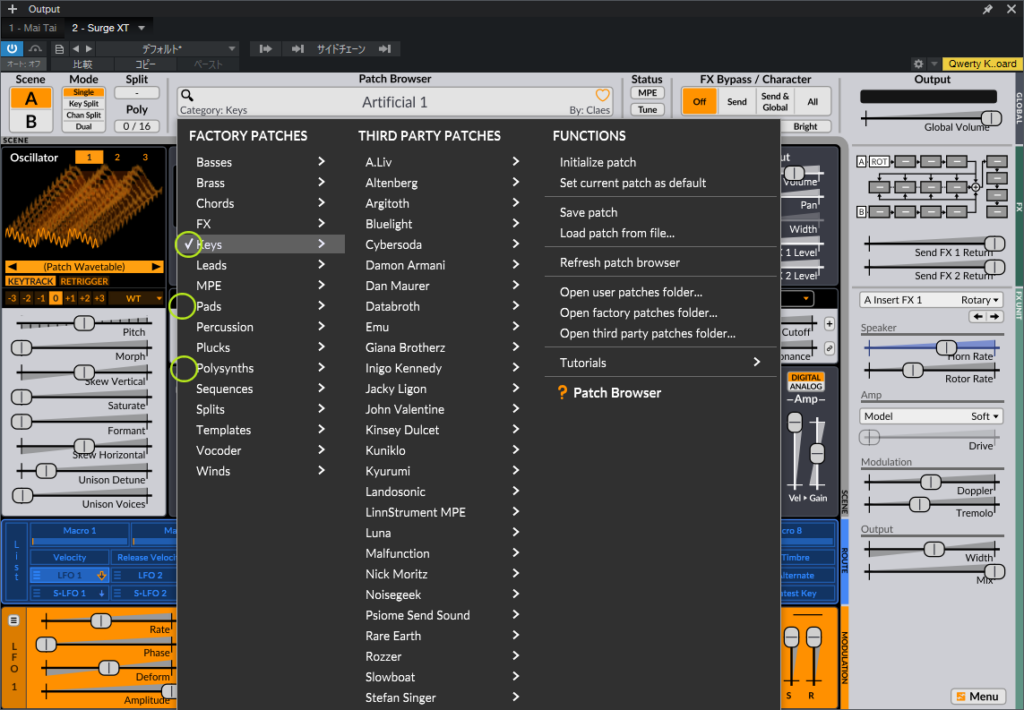The image size is (1024, 710).
Task: Choose Initialize patch from Functions
Action: (598, 162)
